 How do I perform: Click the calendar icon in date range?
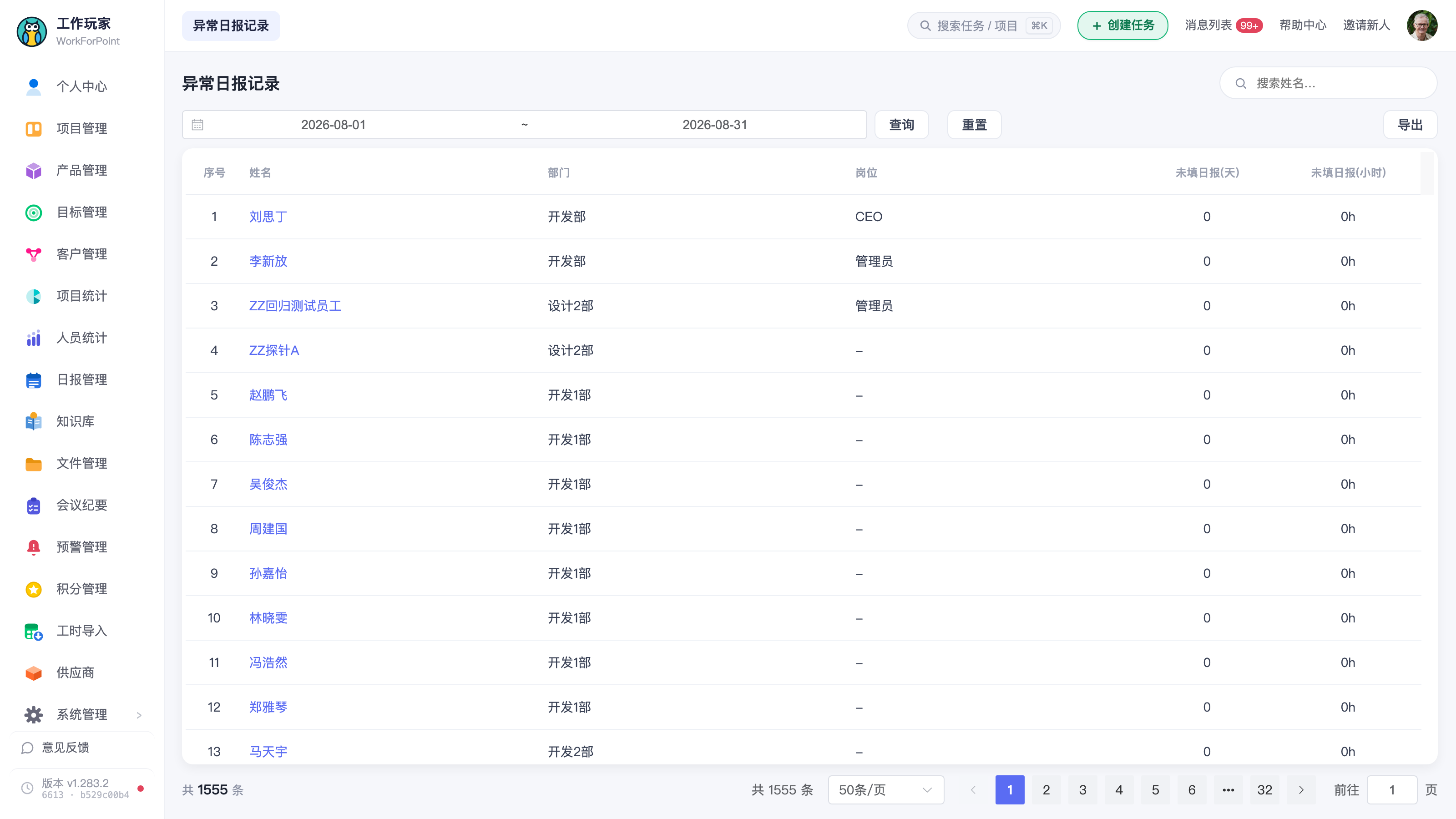coord(197,124)
